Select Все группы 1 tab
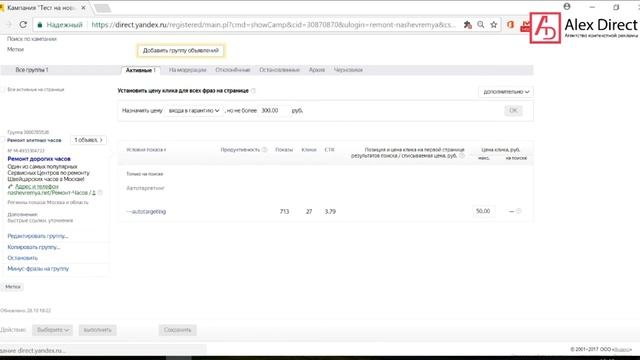Viewport: 640px width, 360px height. (32, 70)
